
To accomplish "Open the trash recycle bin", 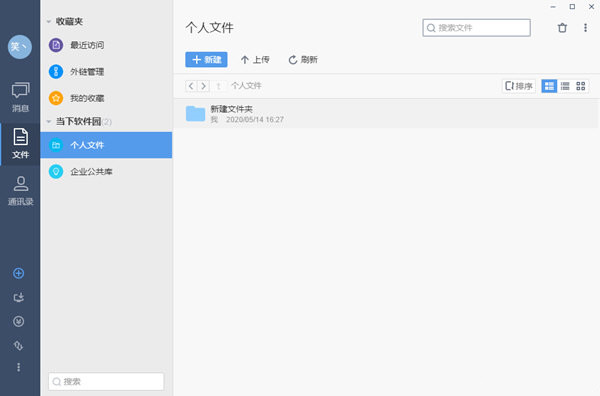I will point(562,28).
